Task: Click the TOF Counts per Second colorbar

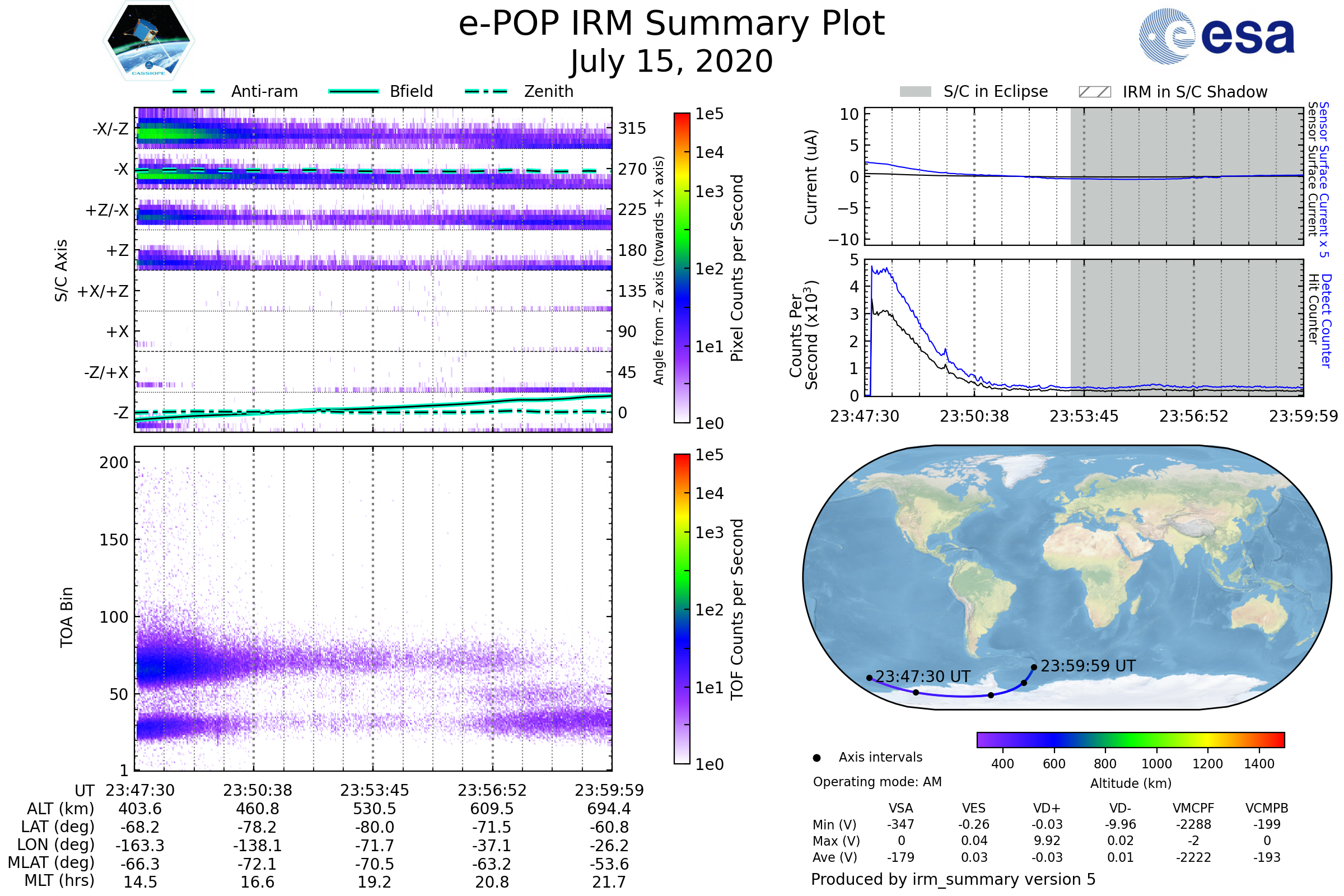Action: click(x=682, y=609)
